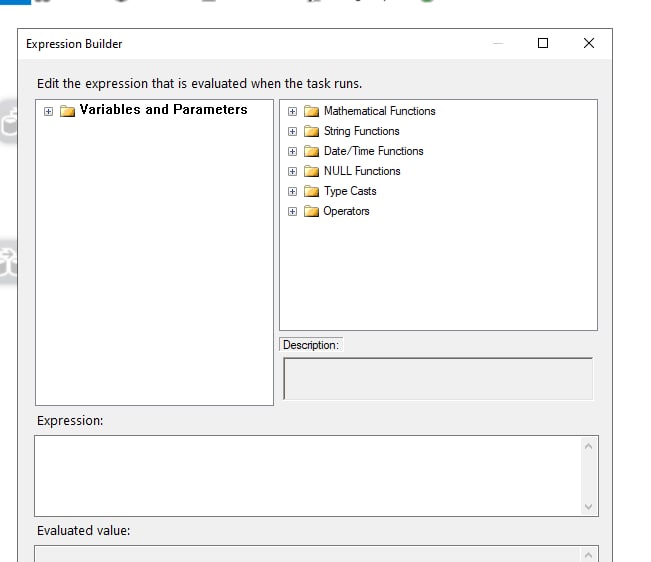Click Evaluated value scroll up arrow
Viewport: 651px width, 562px height.
point(588,555)
